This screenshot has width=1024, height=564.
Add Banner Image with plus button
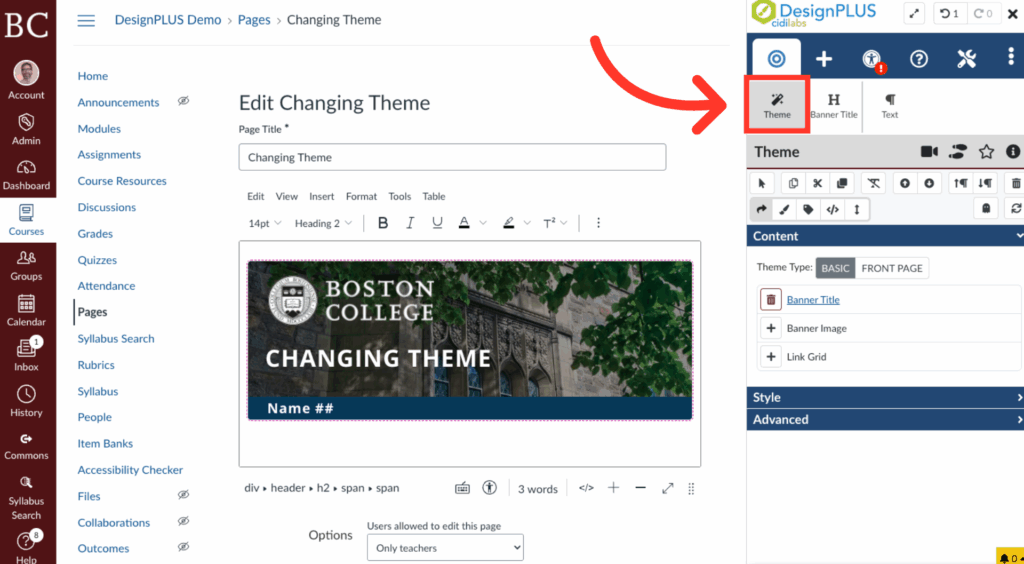771,328
